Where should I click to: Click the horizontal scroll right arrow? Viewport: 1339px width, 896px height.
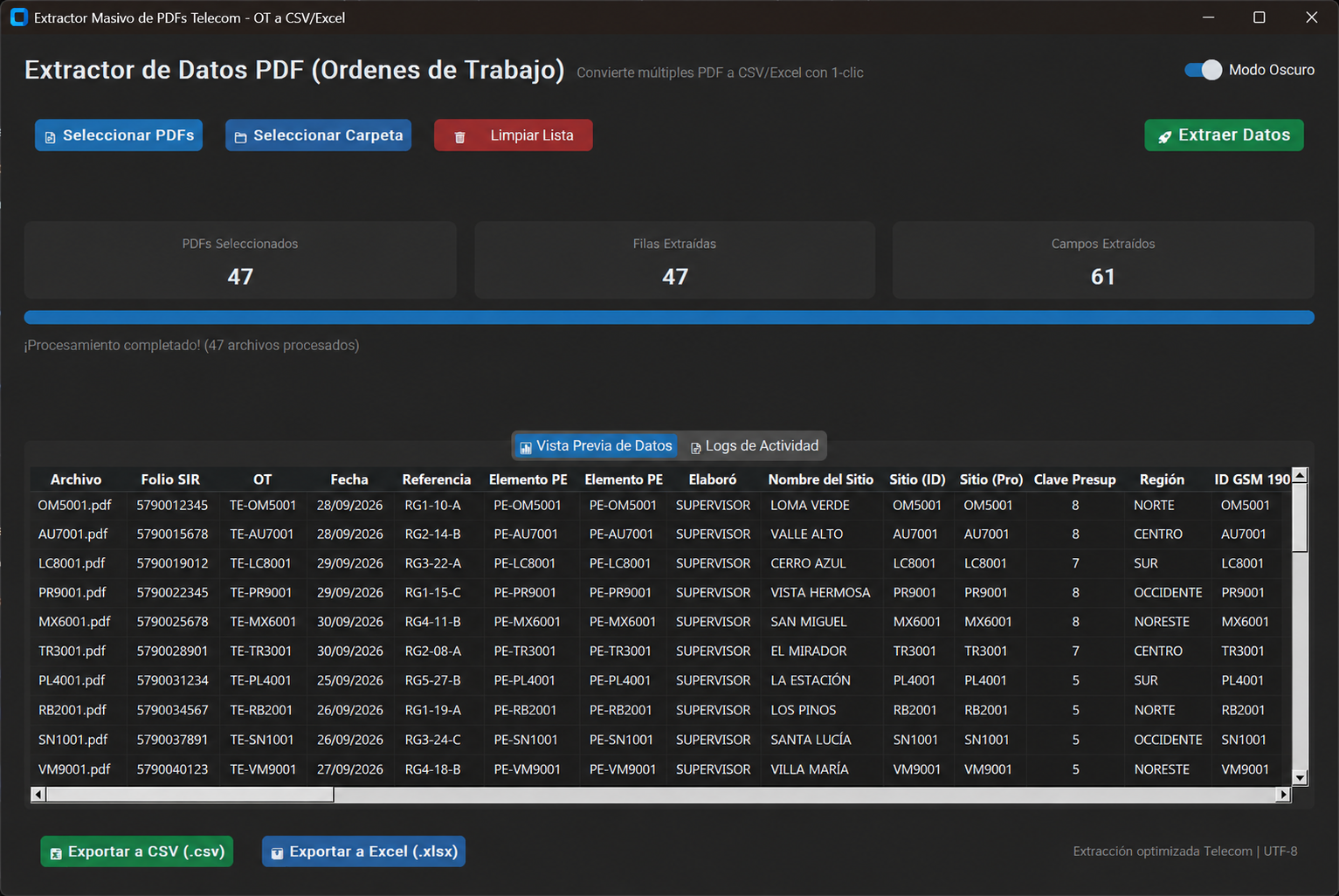tap(1283, 795)
